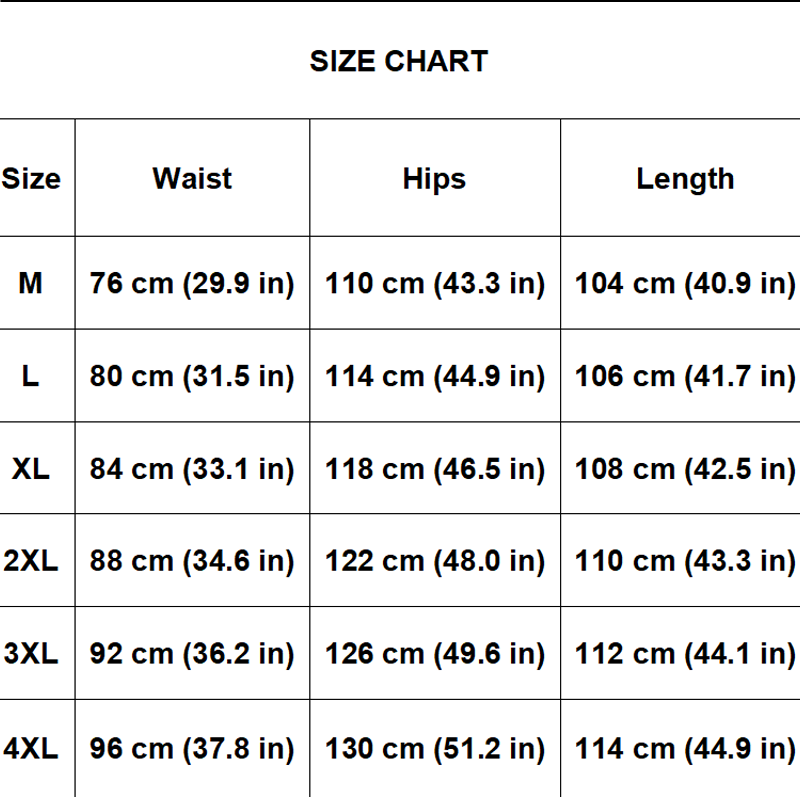Click the M size row label
Viewport: 800px width, 800px height.
pyautogui.click(x=31, y=283)
